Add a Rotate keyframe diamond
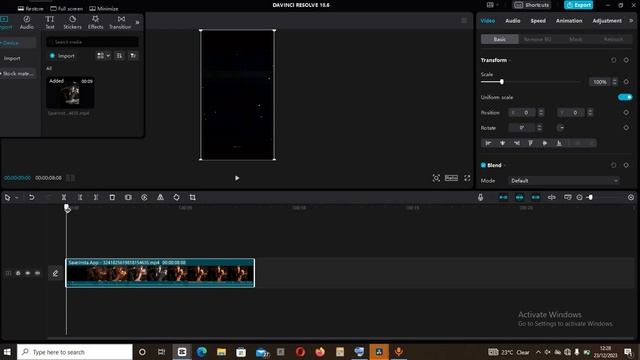The width and height of the screenshot is (640, 360). (x=626, y=128)
